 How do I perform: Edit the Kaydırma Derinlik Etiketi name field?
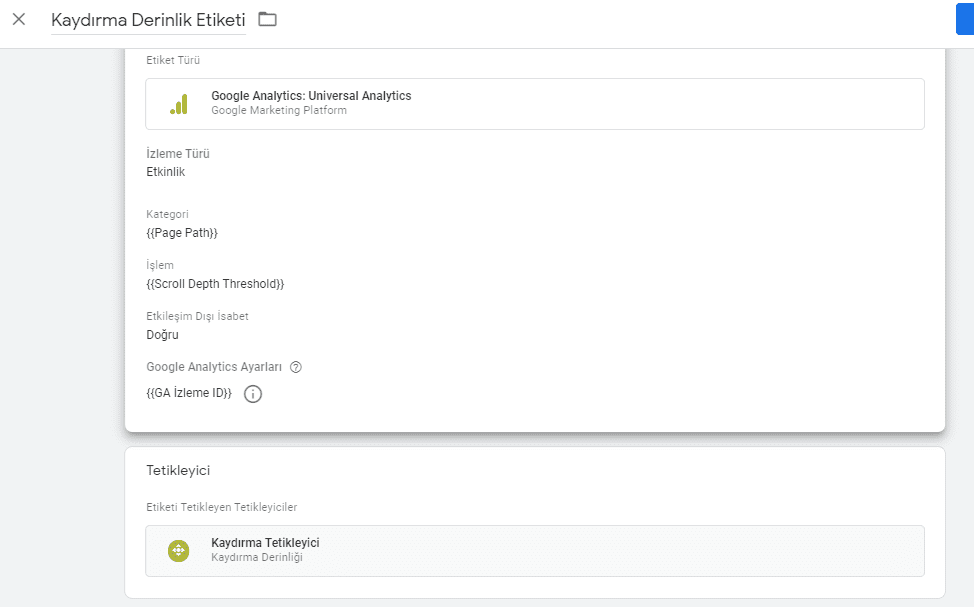(x=148, y=20)
